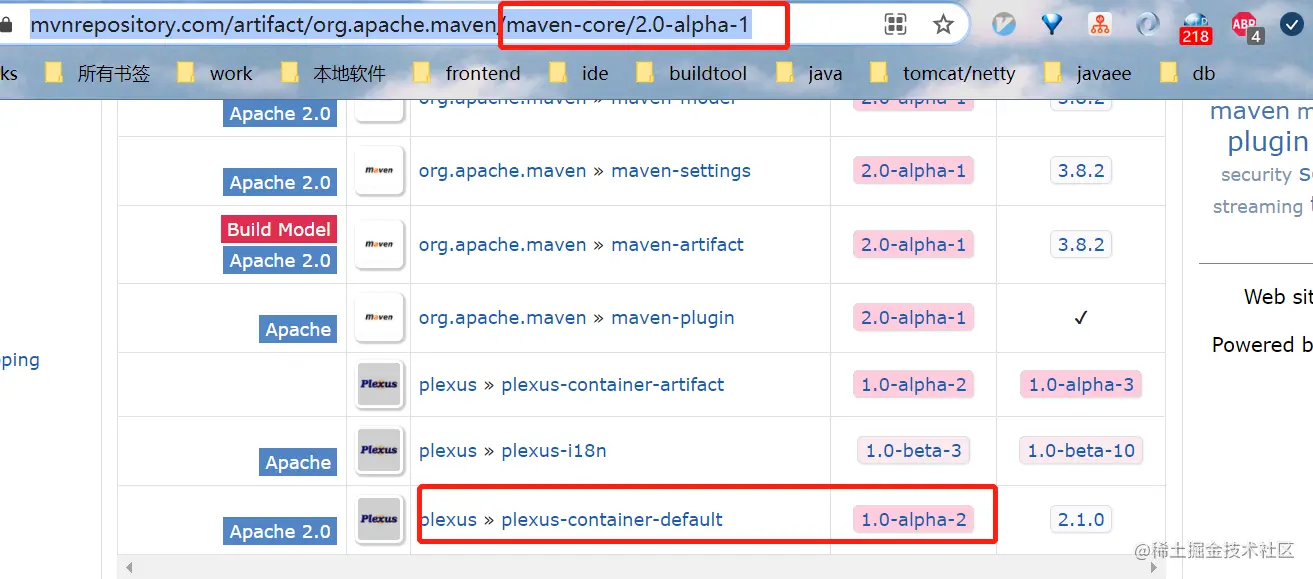Open the buildtool bookmarks folder
The height and width of the screenshot is (579, 1313).
click(x=691, y=73)
